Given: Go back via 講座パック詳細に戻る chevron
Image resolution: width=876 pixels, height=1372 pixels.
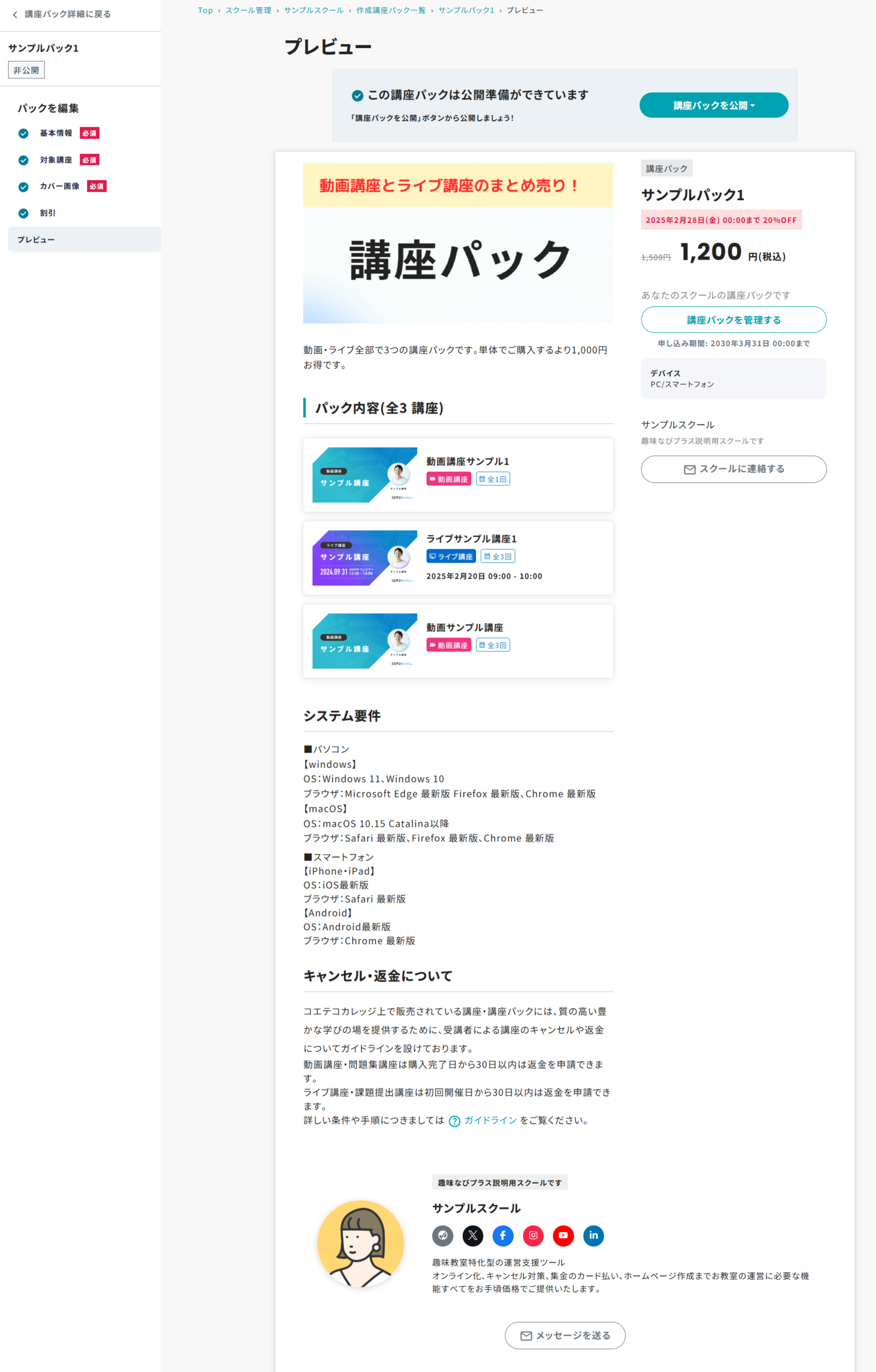Looking at the screenshot, I should (15, 14).
